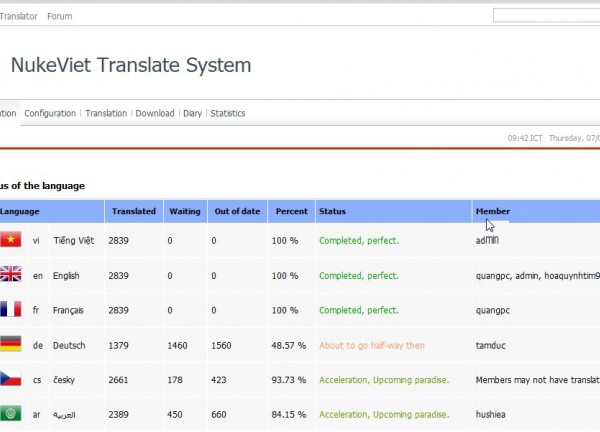Click the Percent column header
The height and width of the screenshot is (432, 600).
(292, 211)
